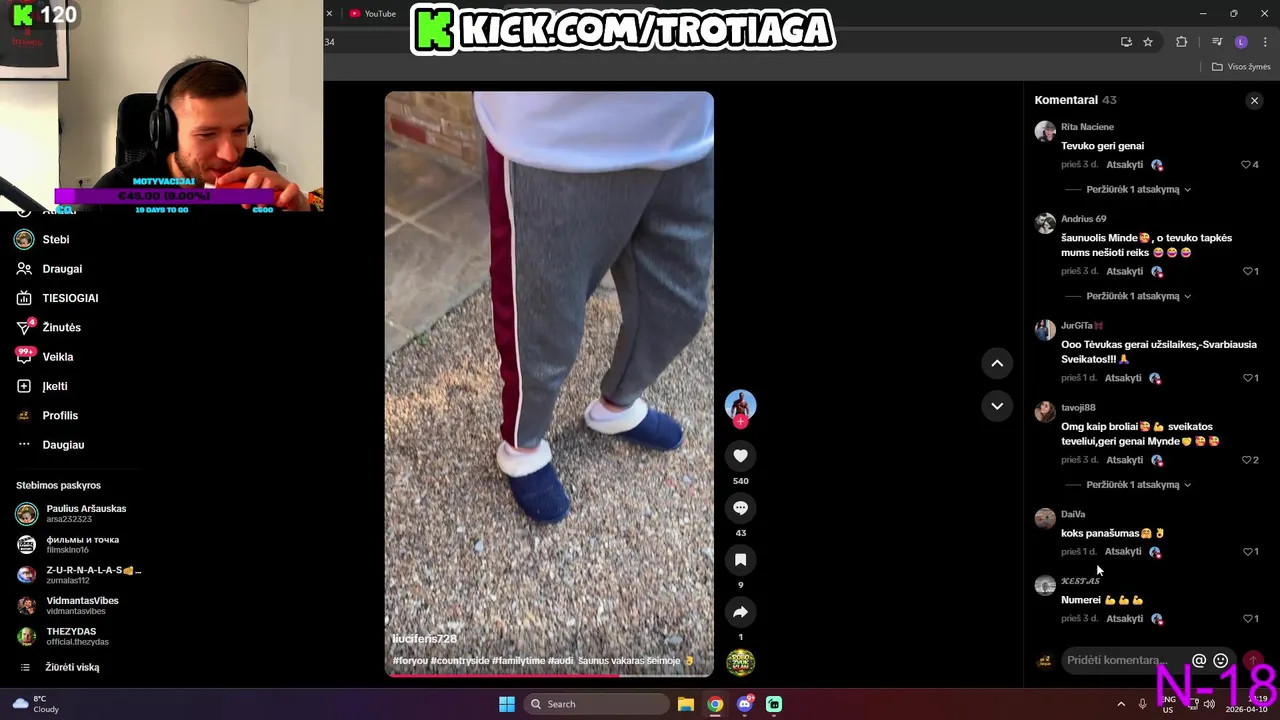Like DaiVa's comment

pyautogui.click(x=1249, y=552)
